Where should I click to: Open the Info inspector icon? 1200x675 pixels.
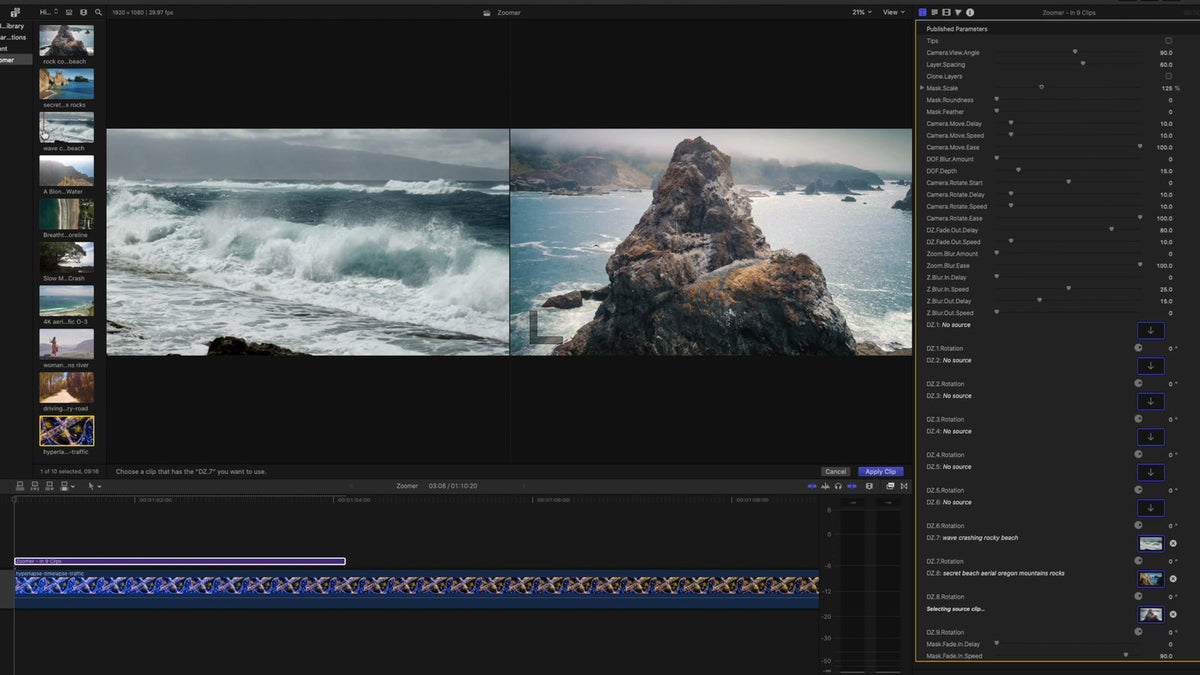click(969, 12)
